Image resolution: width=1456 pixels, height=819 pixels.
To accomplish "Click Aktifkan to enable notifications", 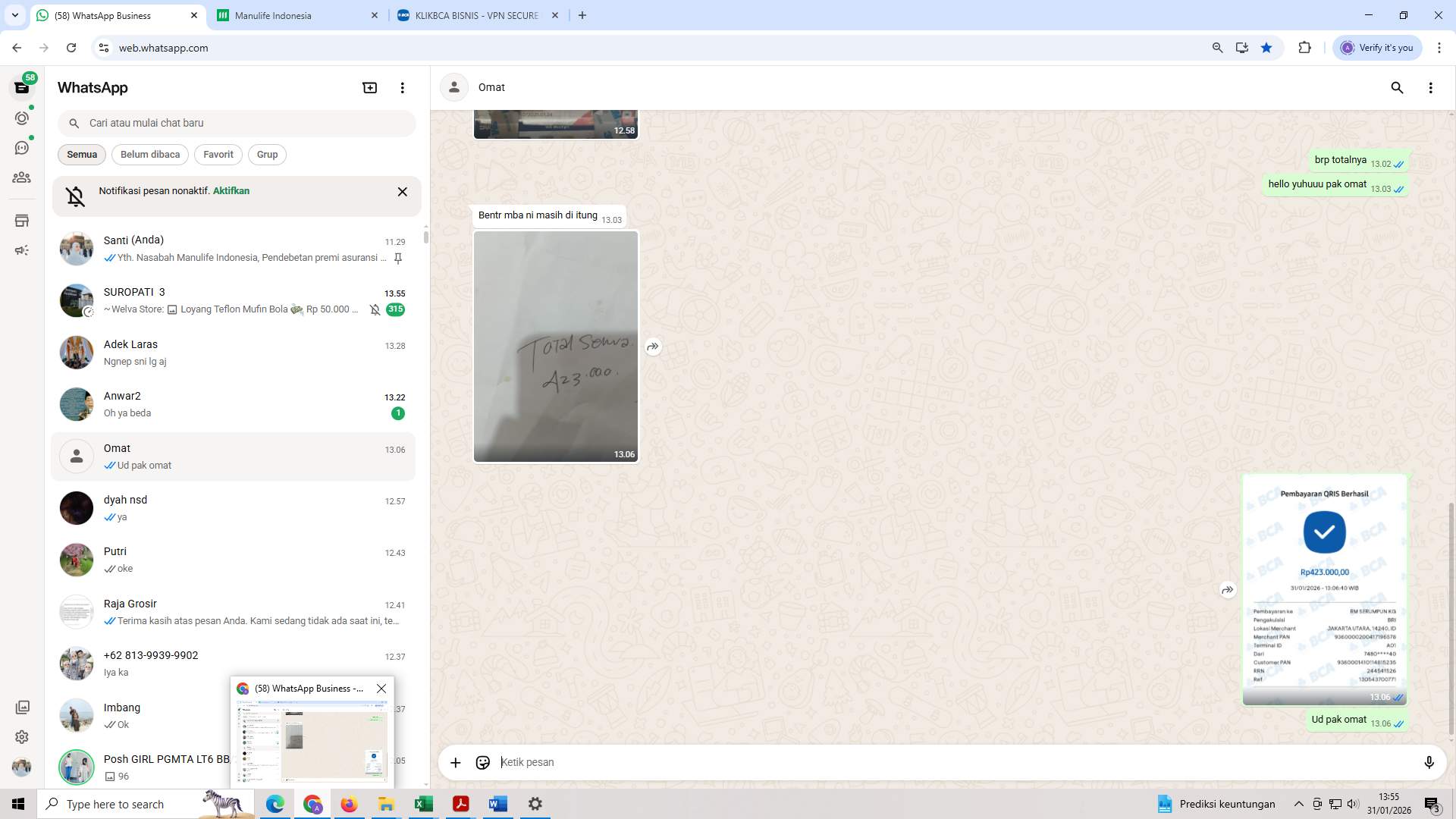I will [x=231, y=191].
